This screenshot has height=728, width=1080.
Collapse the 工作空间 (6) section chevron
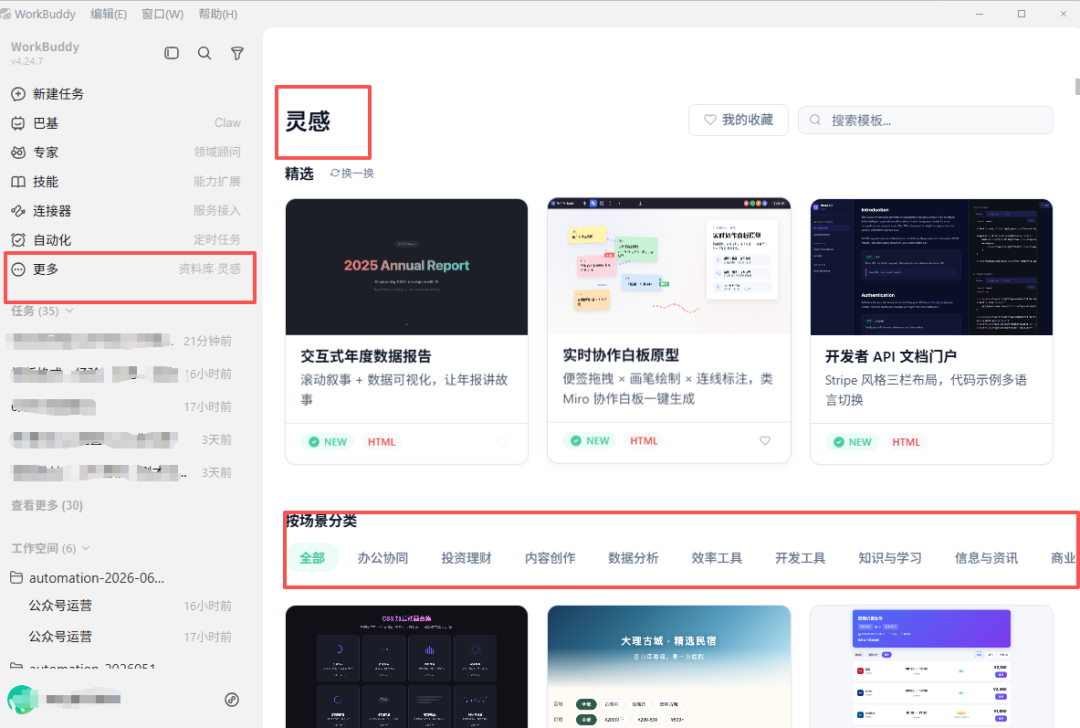[86, 548]
